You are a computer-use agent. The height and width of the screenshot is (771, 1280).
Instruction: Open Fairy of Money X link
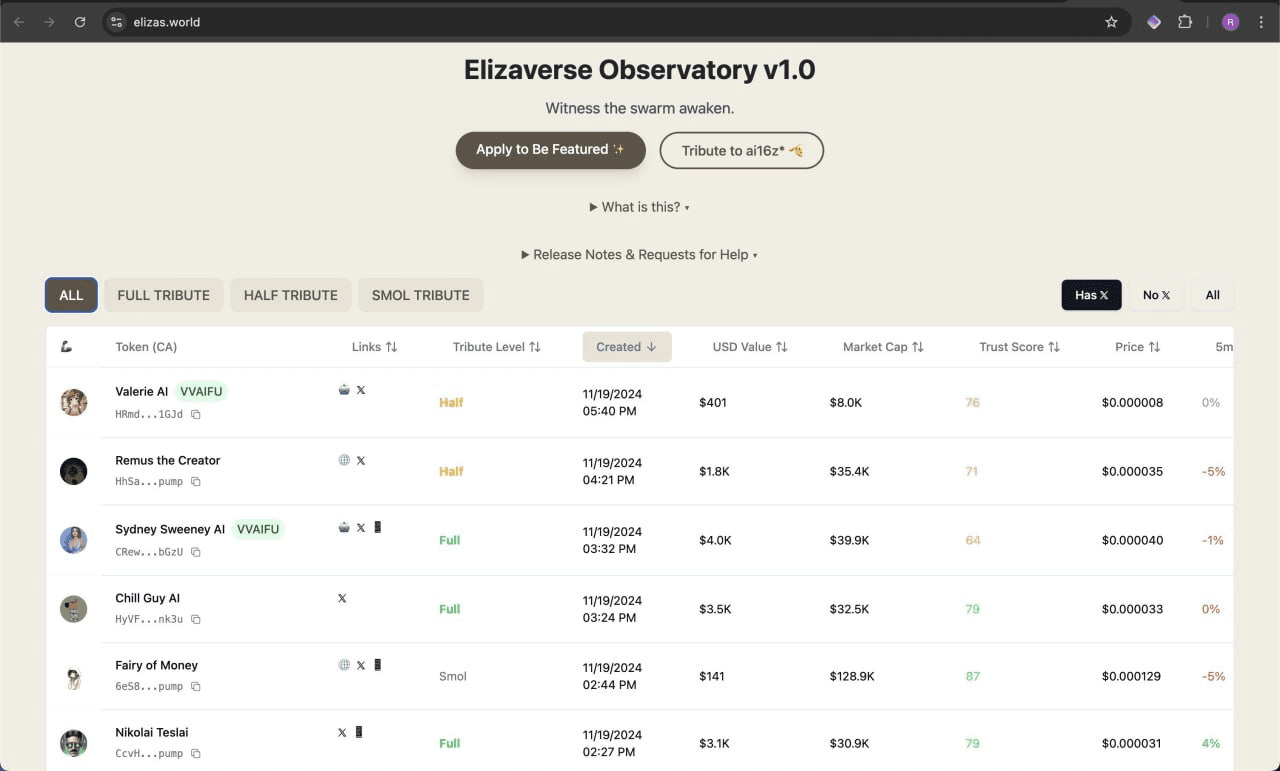click(361, 664)
